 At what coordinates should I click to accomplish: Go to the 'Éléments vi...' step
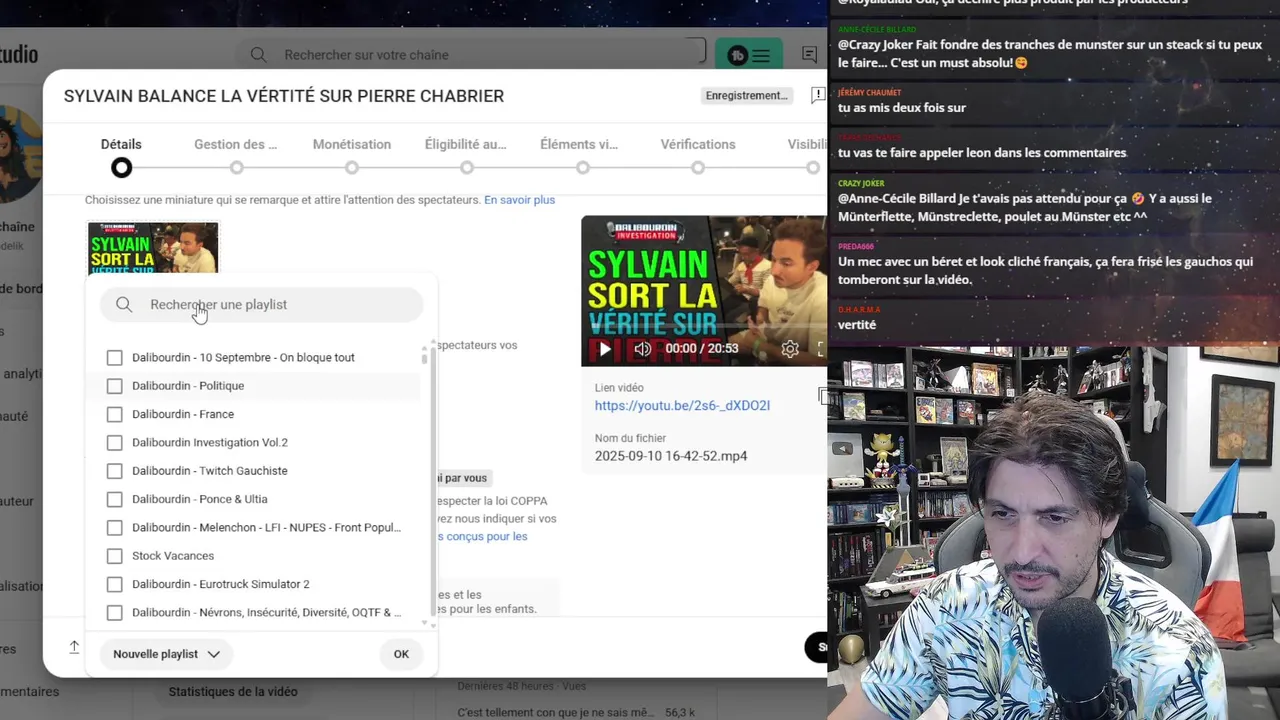tap(579, 156)
